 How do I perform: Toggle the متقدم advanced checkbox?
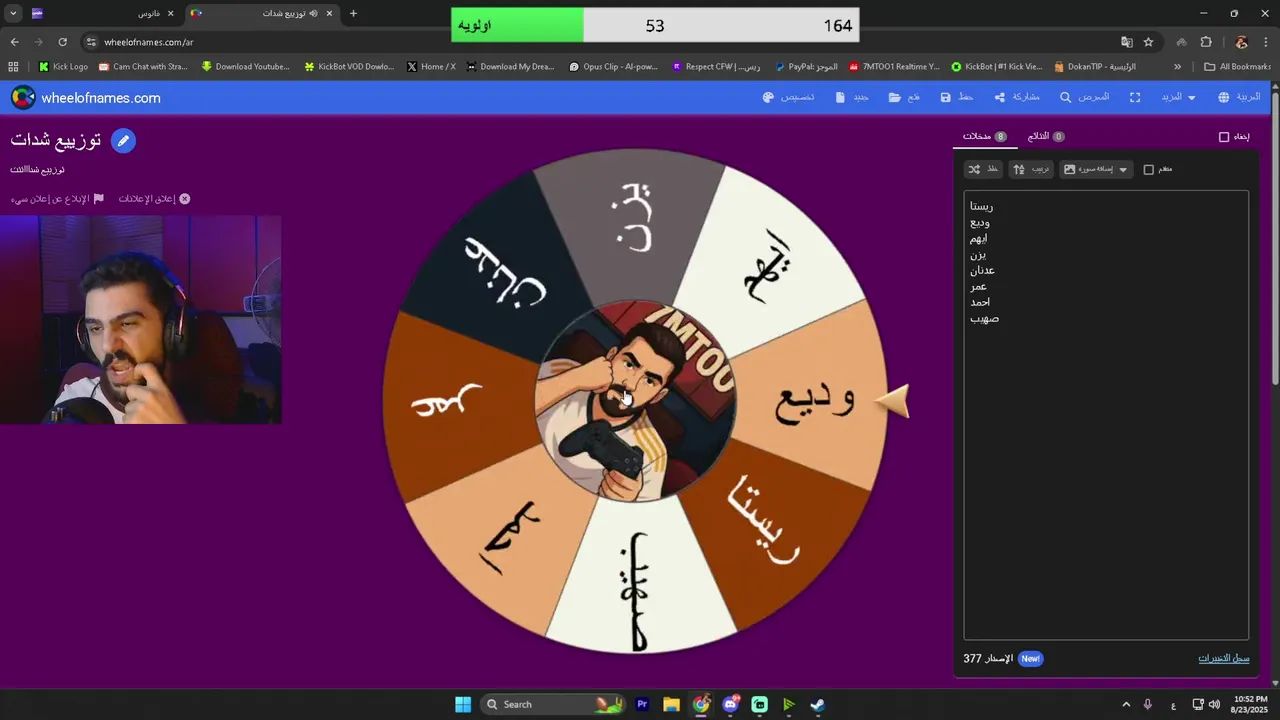(x=1148, y=169)
